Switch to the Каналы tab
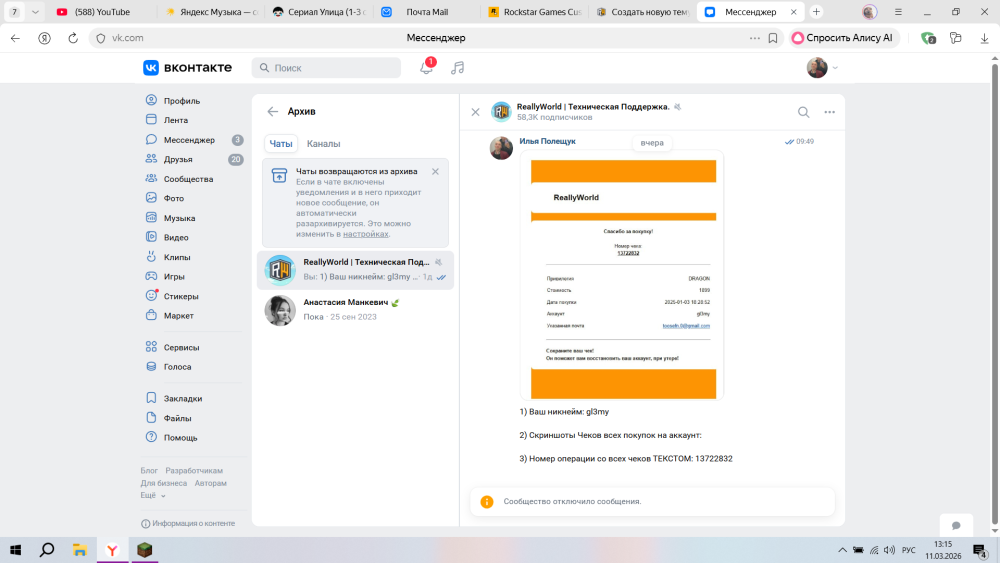The height and width of the screenshot is (563, 1000). (323, 143)
